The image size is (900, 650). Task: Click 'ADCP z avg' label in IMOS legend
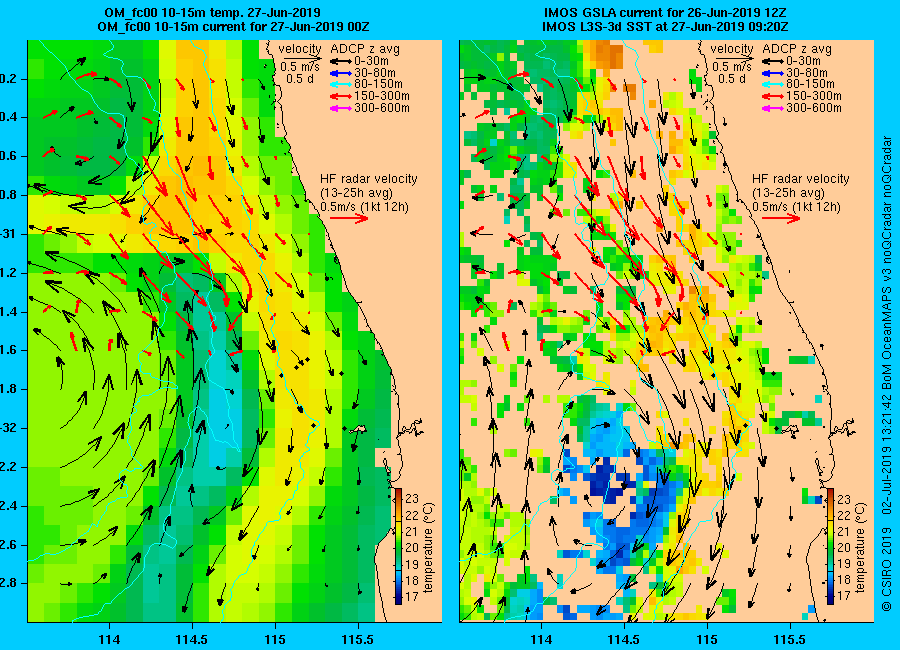click(x=797, y=49)
